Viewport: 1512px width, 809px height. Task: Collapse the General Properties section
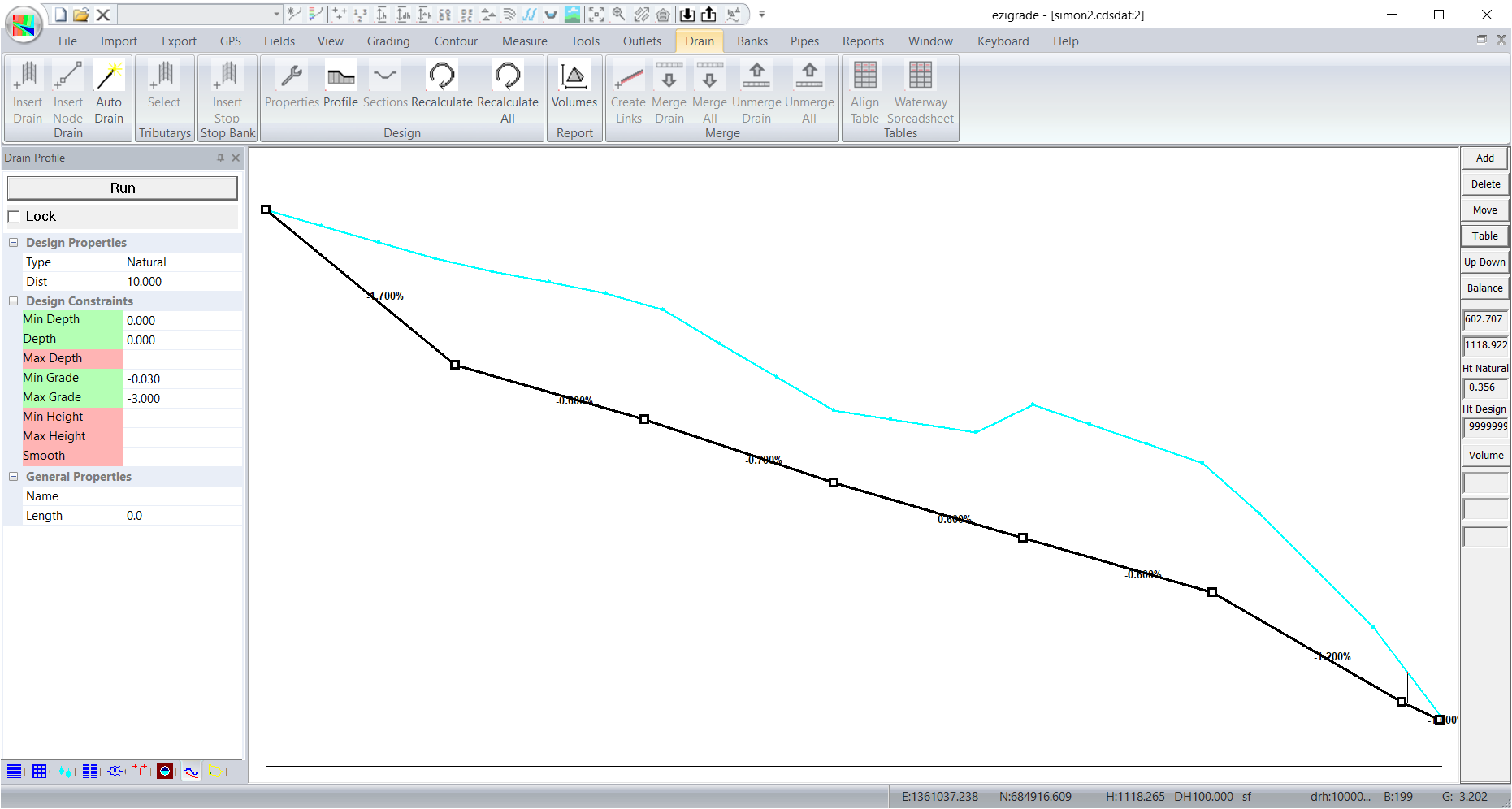14,477
